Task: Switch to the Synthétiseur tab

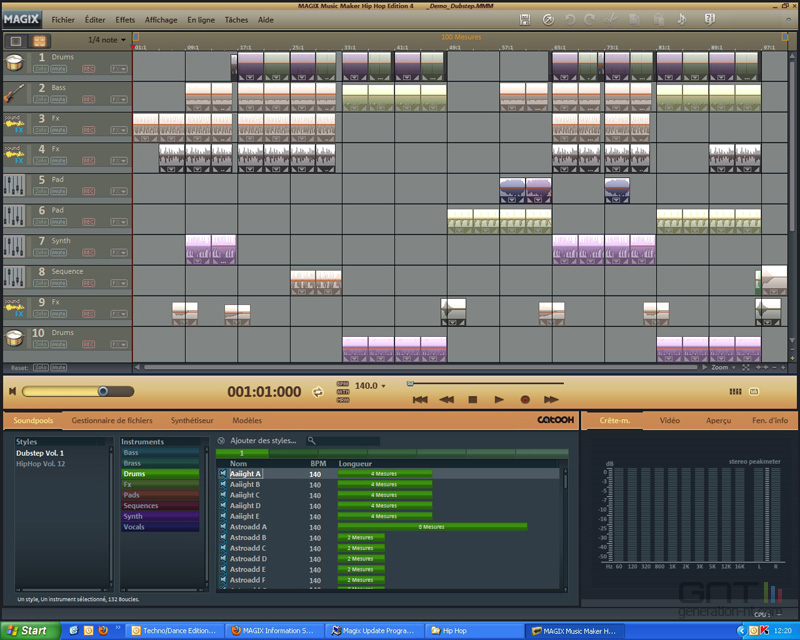Action: [x=192, y=421]
